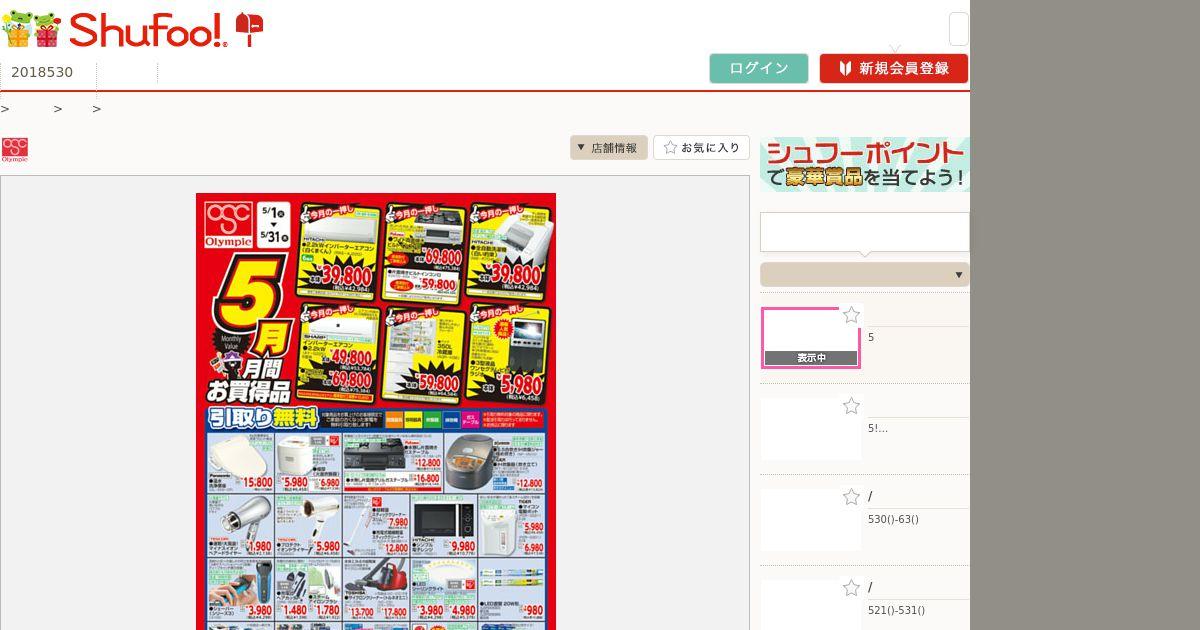Click the 530()-63() flyer title text
The image size is (1200, 630).
click(x=893, y=519)
